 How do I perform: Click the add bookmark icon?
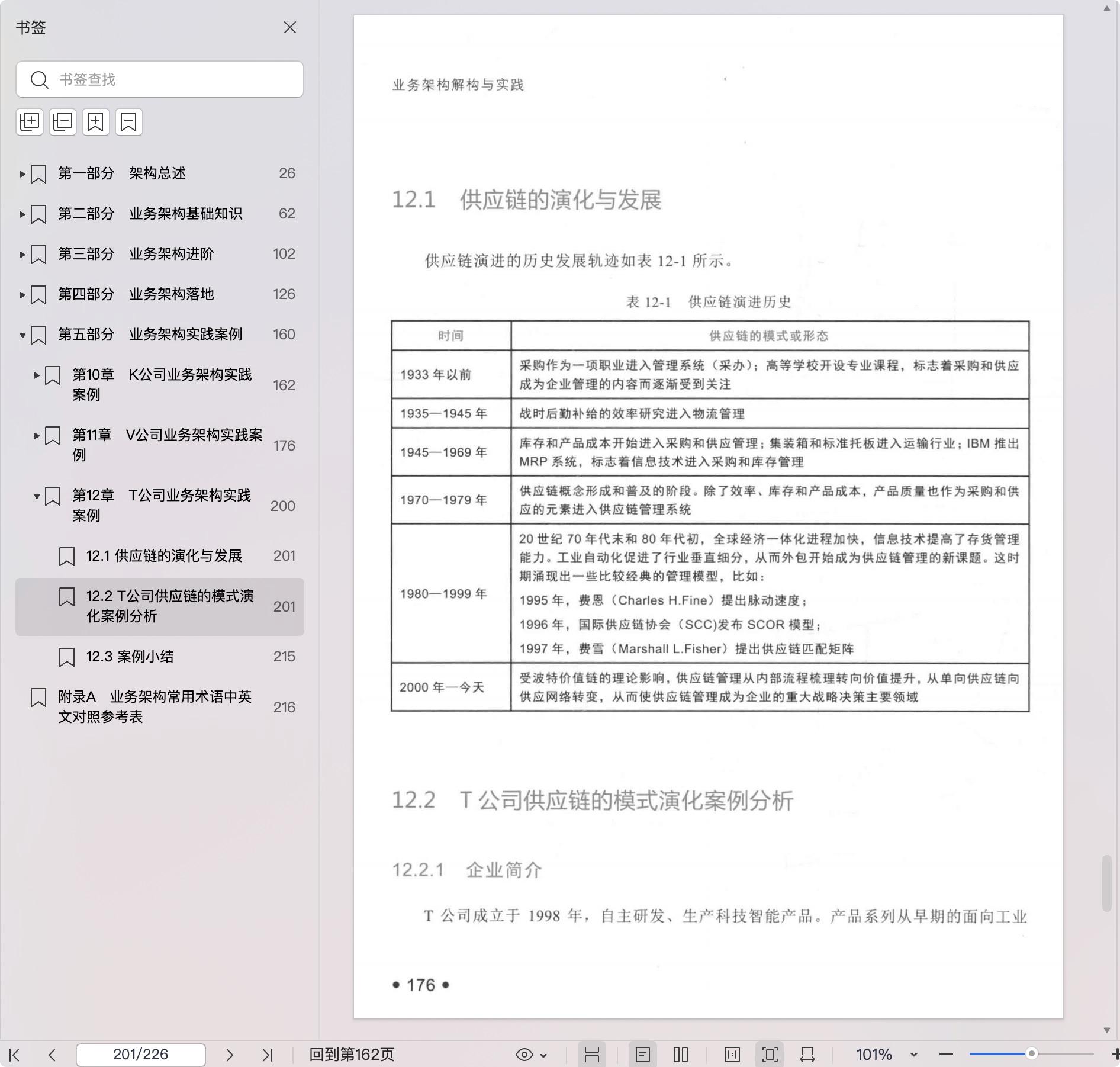[x=96, y=122]
